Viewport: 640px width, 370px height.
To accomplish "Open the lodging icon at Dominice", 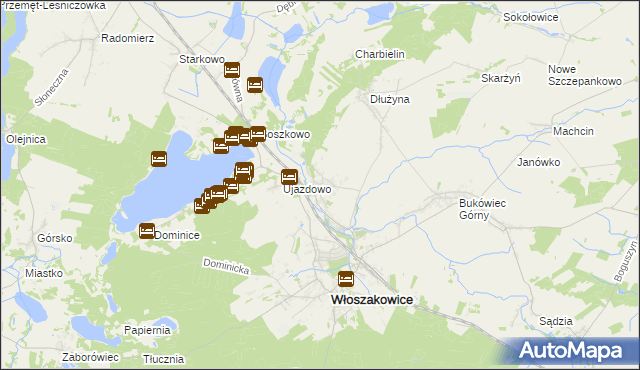I will coord(147,231).
